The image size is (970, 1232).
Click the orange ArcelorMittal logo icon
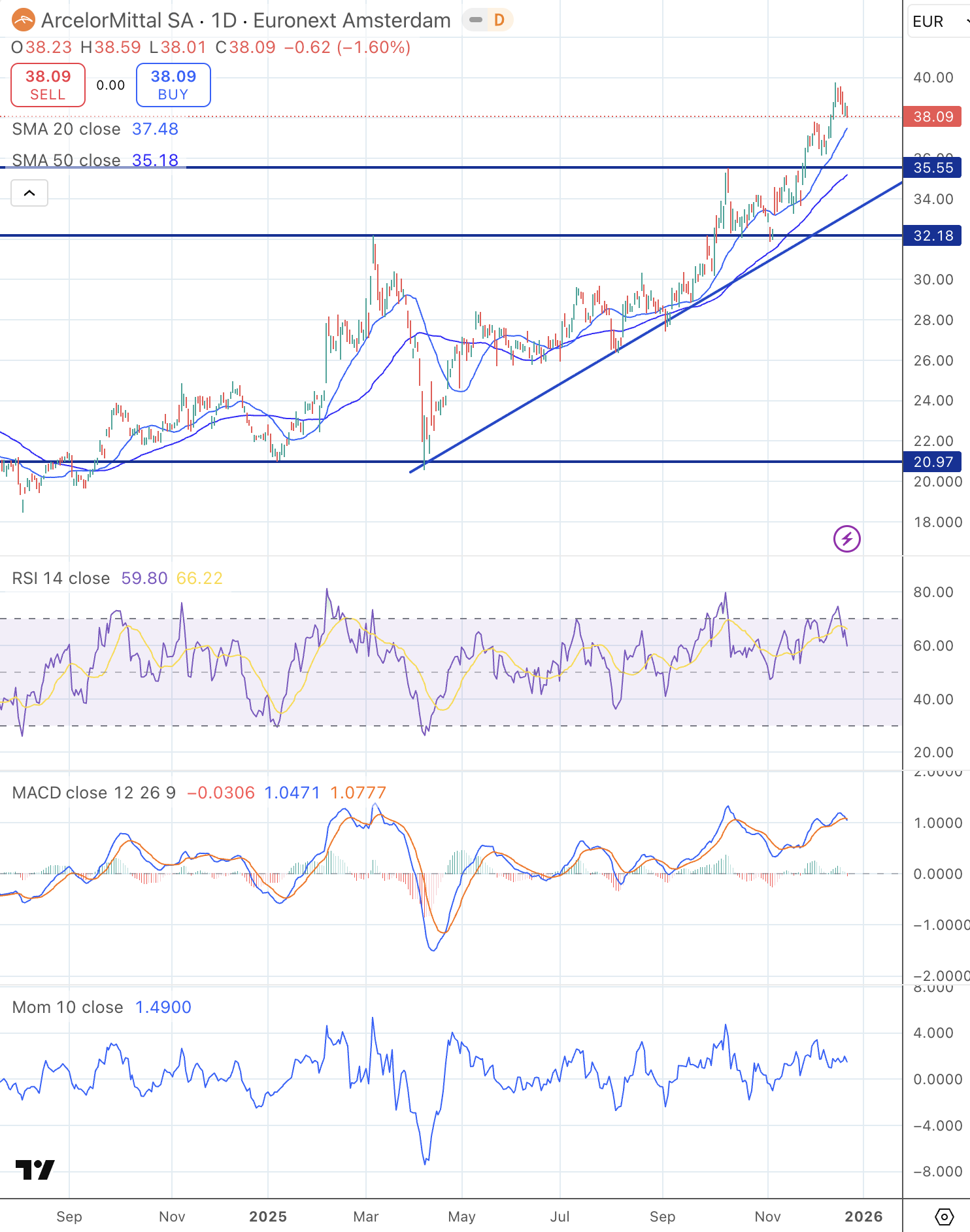click(23, 20)
